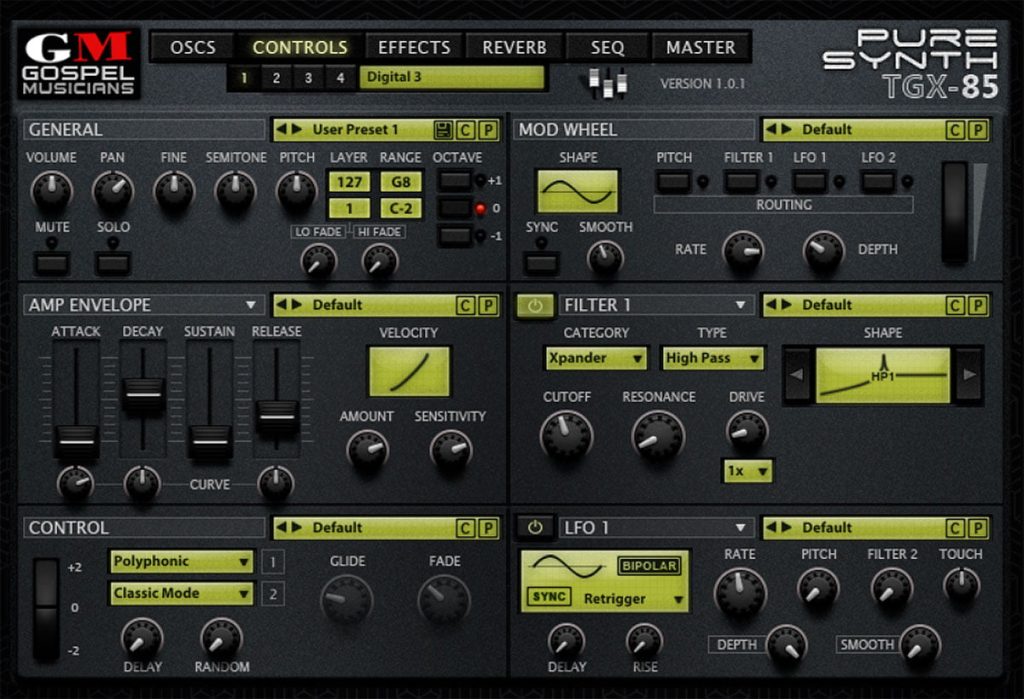Select layer slot 3 button

(x=308, y=78)
